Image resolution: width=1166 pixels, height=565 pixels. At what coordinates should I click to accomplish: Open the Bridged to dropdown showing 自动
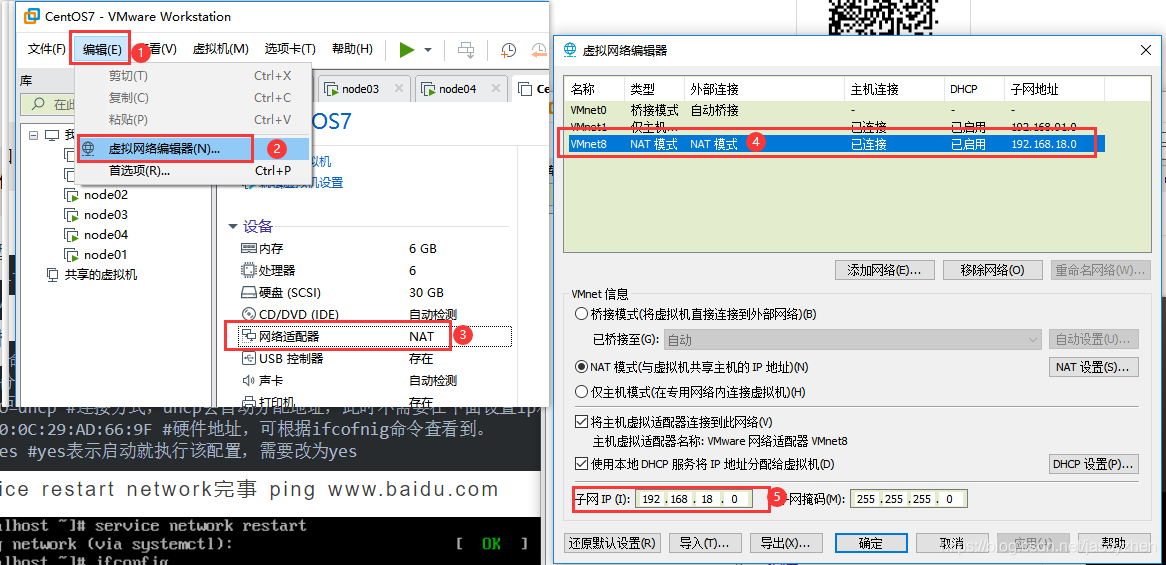(x=852, y=340)
